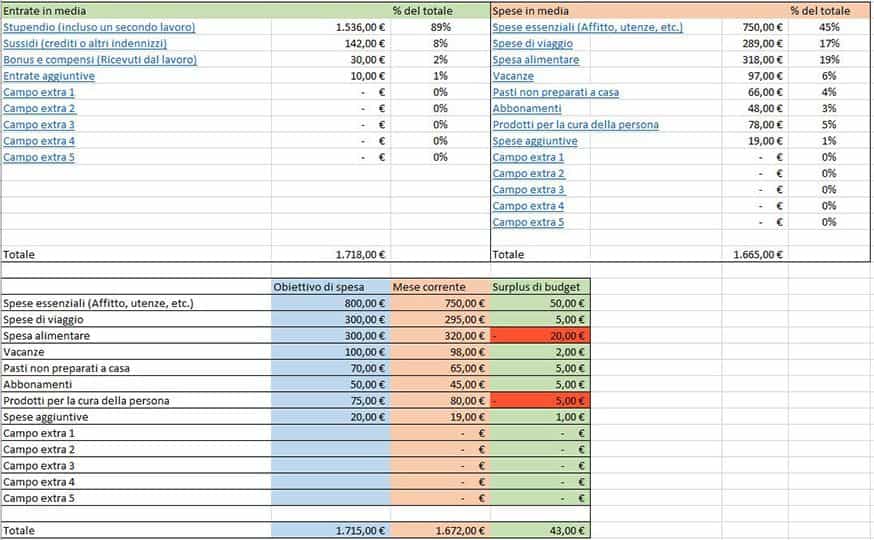Open the Spese essenziali link in Spese in media
The width and height of the screenshot is (874, 540).
click(x=587, y=27)
